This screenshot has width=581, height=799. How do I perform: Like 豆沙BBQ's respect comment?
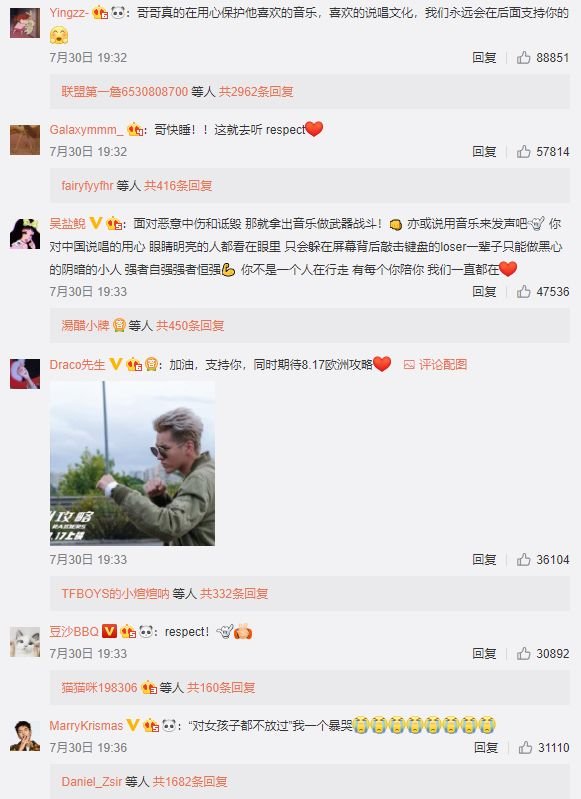523,653
